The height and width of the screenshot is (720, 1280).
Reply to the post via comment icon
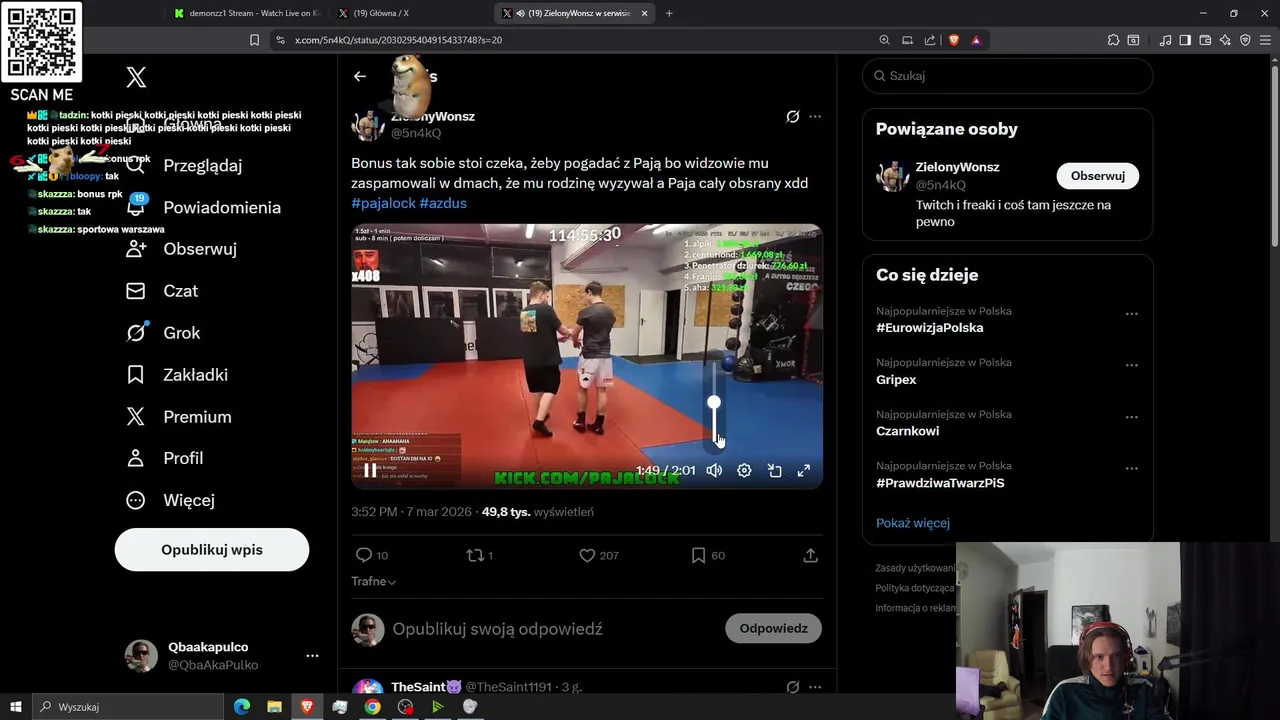tap(364, 555)
